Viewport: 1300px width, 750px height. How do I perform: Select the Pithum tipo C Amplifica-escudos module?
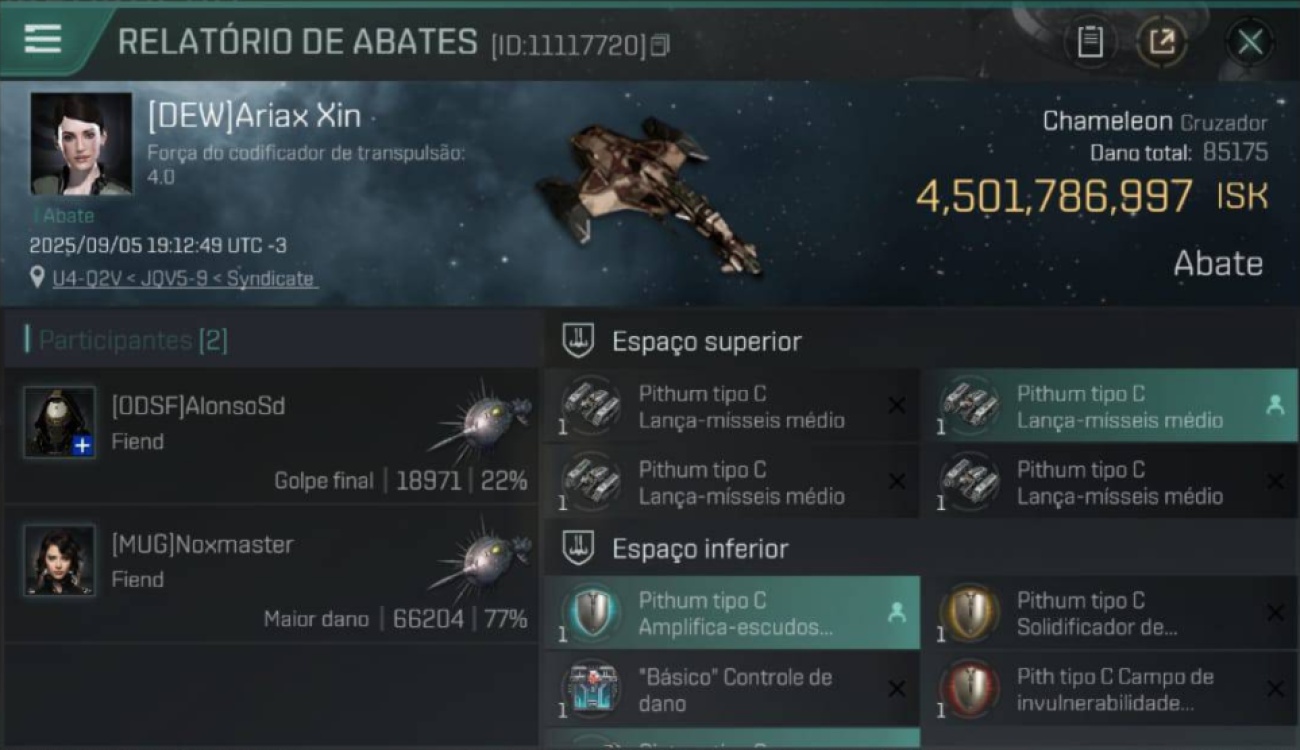(732, 613)
